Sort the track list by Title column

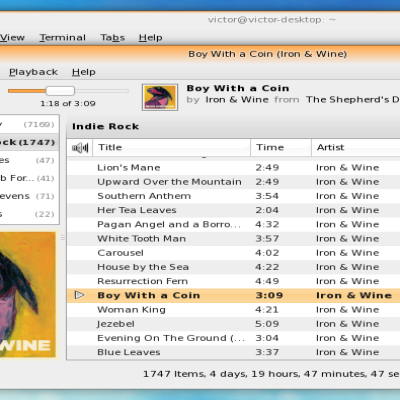(x=172, y=147)
